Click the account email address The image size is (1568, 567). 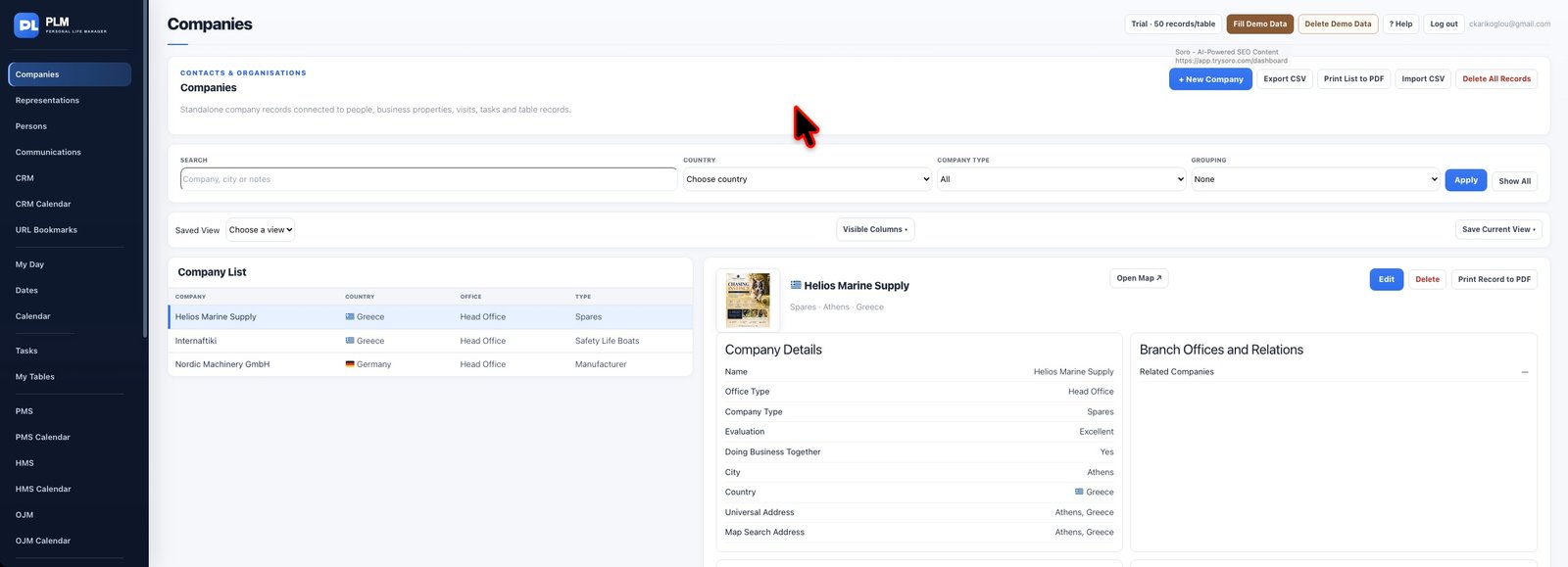tap(1509, 24)
